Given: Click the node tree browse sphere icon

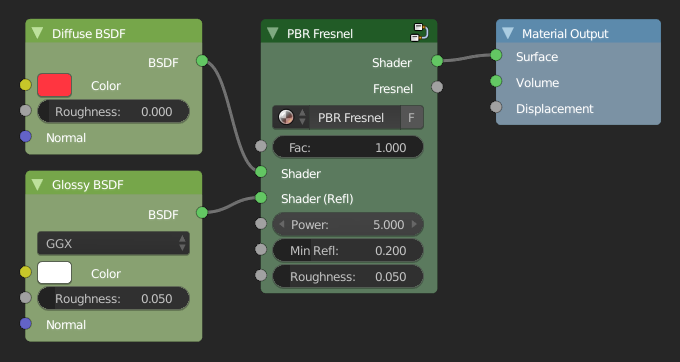Looking at the screenshot, I should point(286,117).
